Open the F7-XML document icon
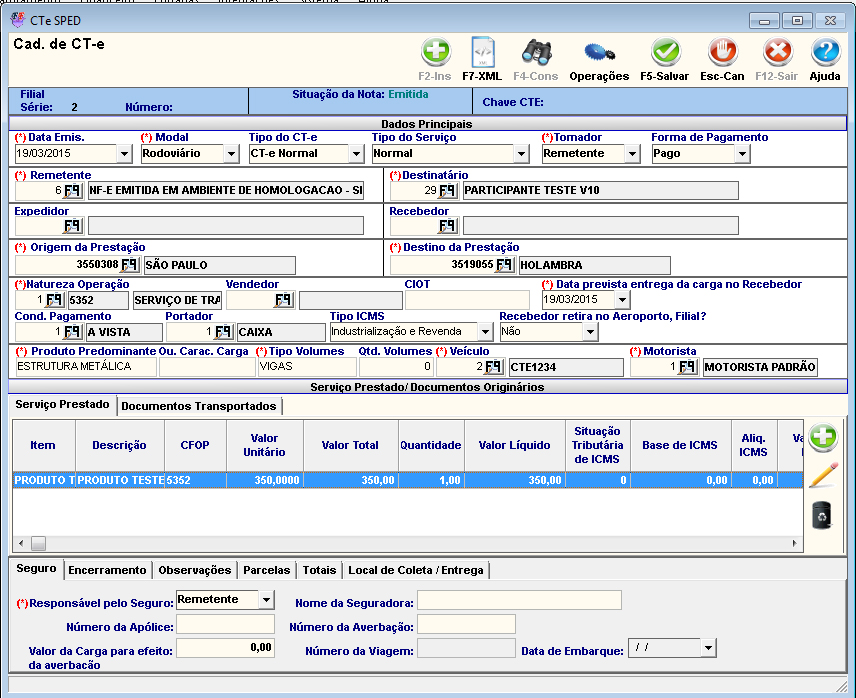Image resolution: width=856 pixels, height=698 pixels. [x=482, y=52]
